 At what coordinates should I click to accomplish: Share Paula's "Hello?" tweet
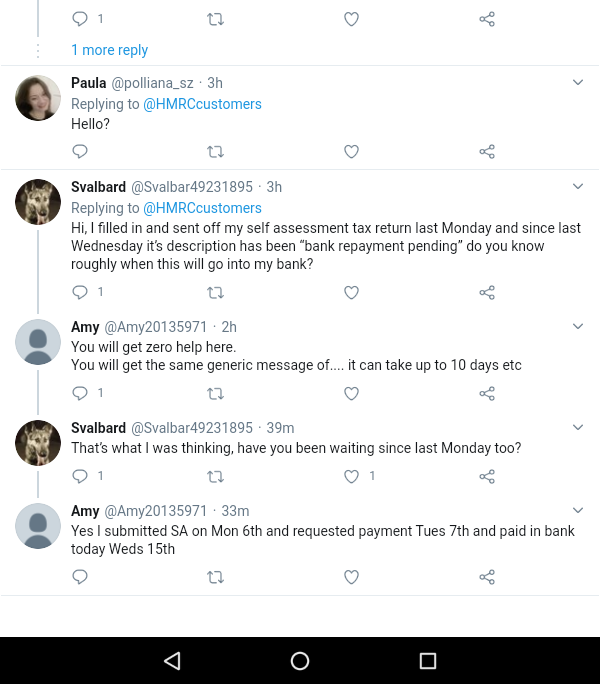pos(487,152)
